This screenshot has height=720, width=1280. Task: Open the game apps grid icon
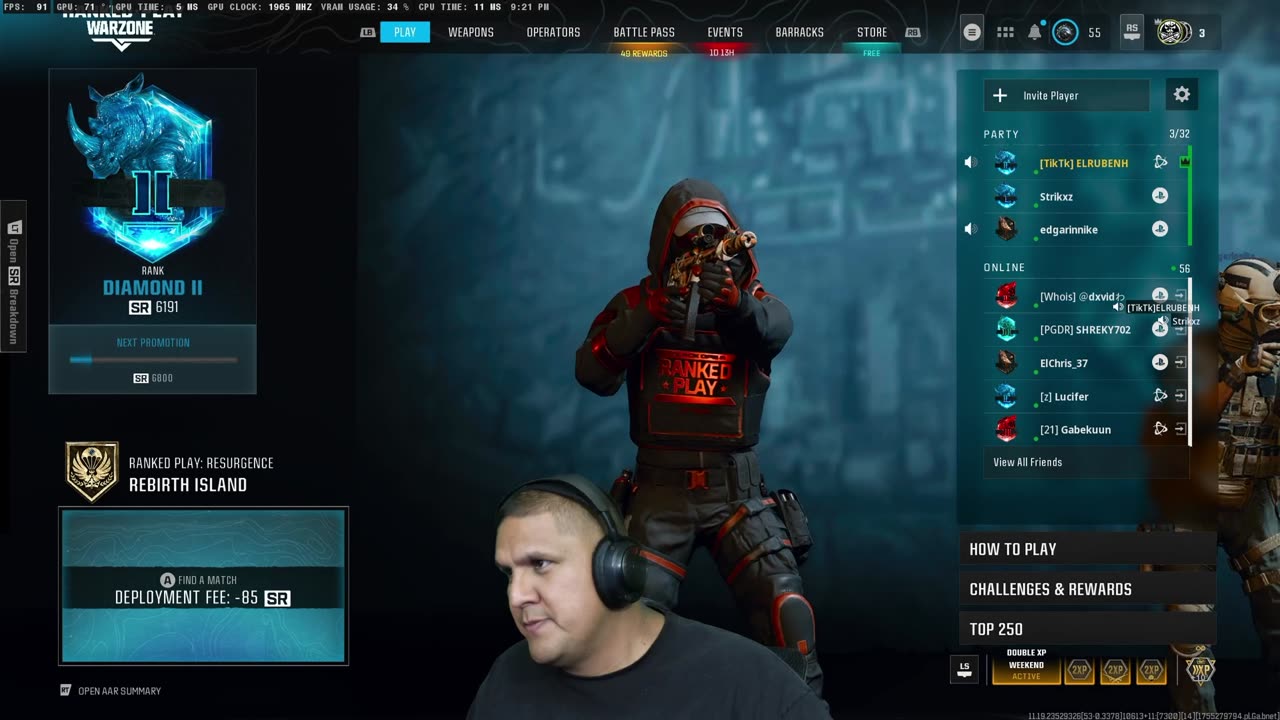tap(1005, 32)
